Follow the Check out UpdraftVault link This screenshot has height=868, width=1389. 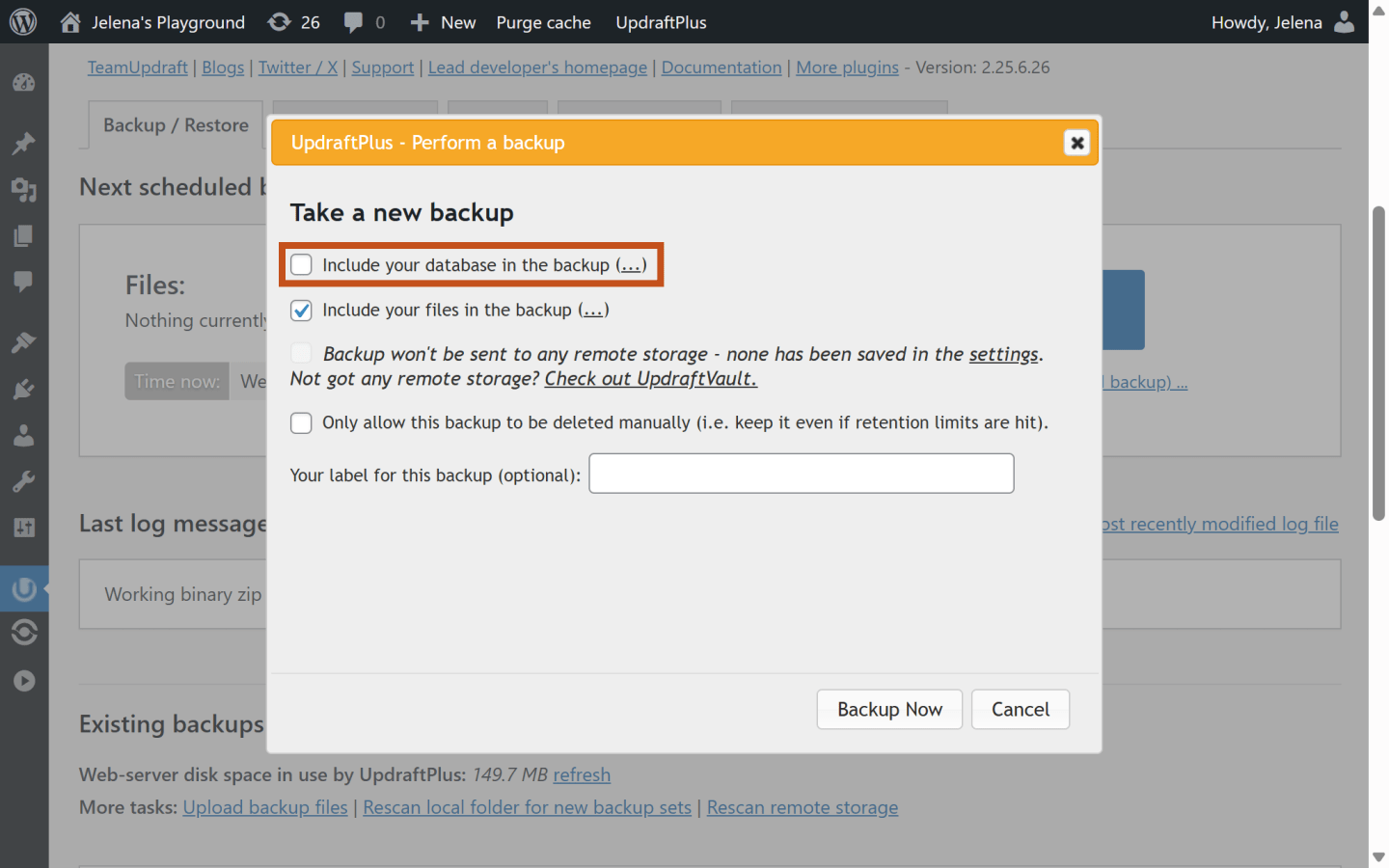click(x=650, y=378)
